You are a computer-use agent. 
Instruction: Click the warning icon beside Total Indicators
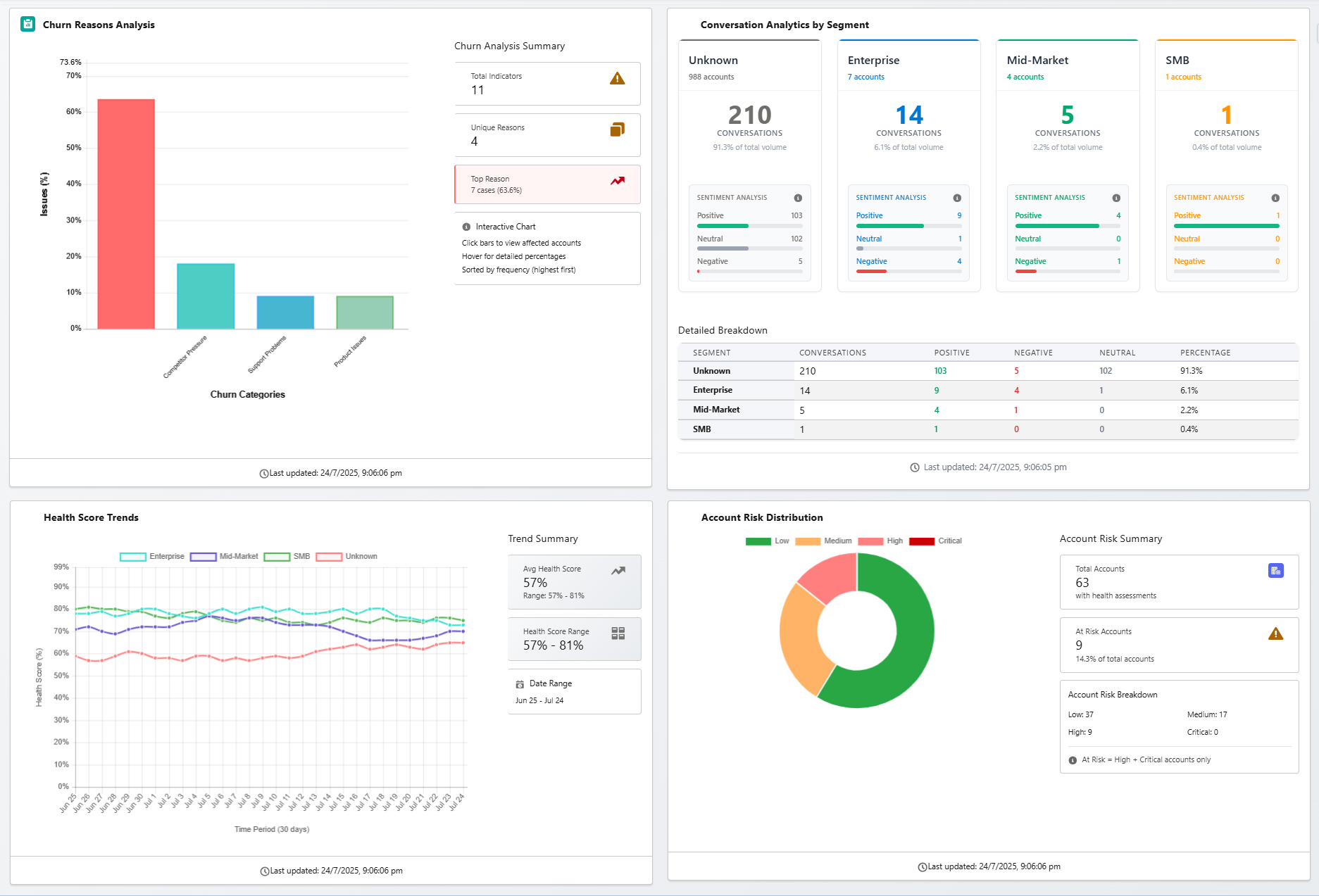pyautogui.click(x=618, y=79)
